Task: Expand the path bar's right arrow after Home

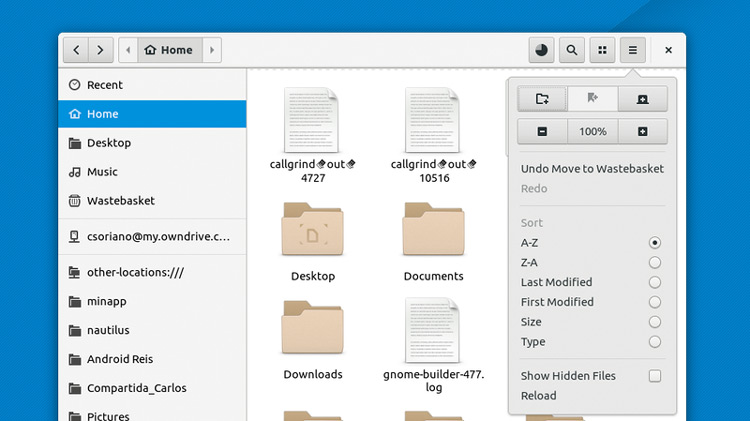Action: click(211, 50)
